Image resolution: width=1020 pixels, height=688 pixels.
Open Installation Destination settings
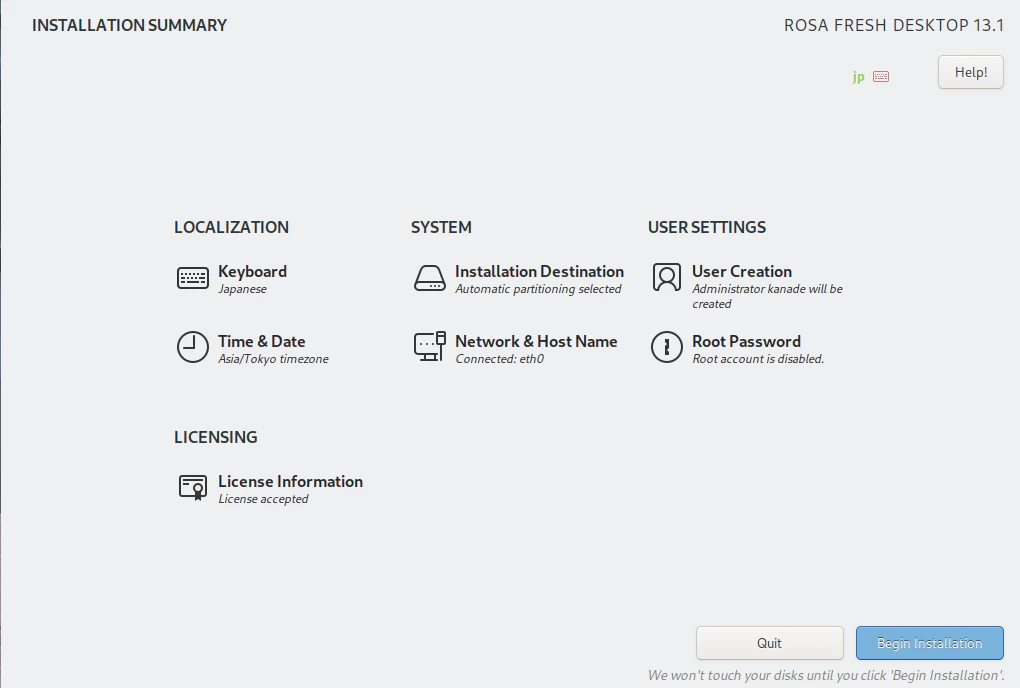coord(539,271)
